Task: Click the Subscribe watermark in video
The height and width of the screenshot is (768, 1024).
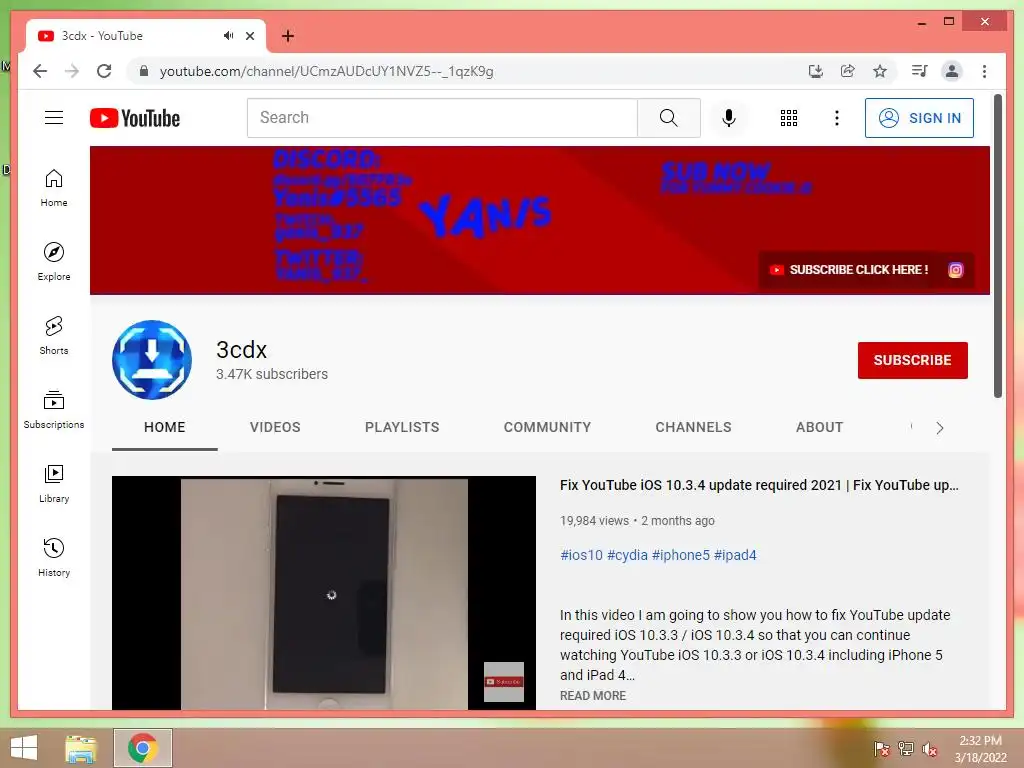Action: click(x=504, y=682)
